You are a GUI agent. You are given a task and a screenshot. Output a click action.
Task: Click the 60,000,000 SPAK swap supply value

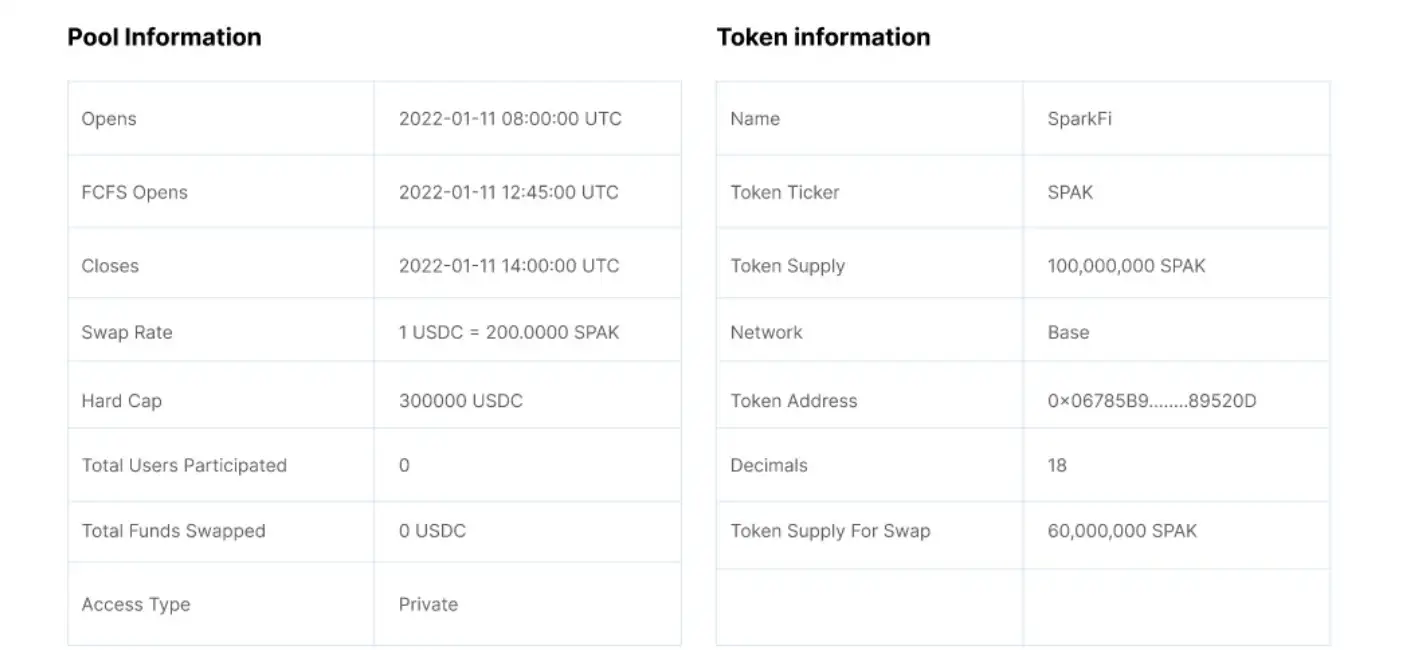click(1121, 531)
